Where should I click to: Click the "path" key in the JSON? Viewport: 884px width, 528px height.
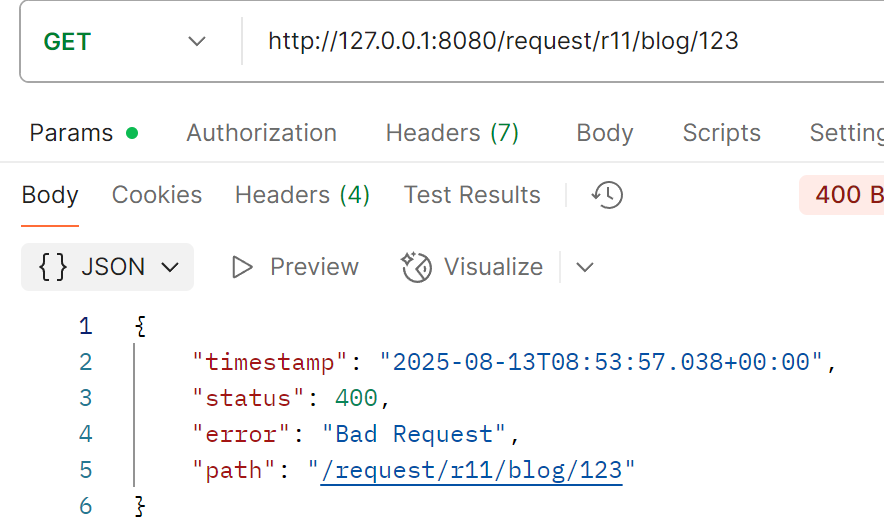click(x=233, y=470)
